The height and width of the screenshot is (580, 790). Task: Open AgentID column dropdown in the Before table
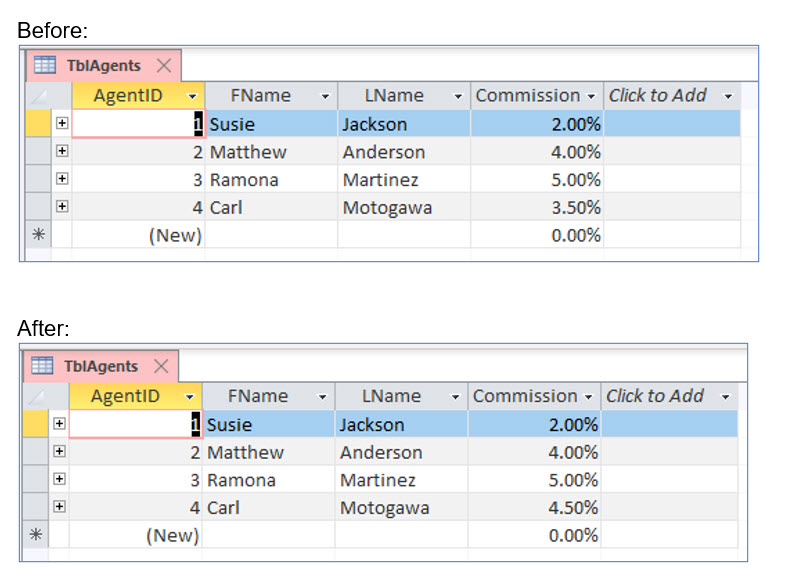point(192,96)
